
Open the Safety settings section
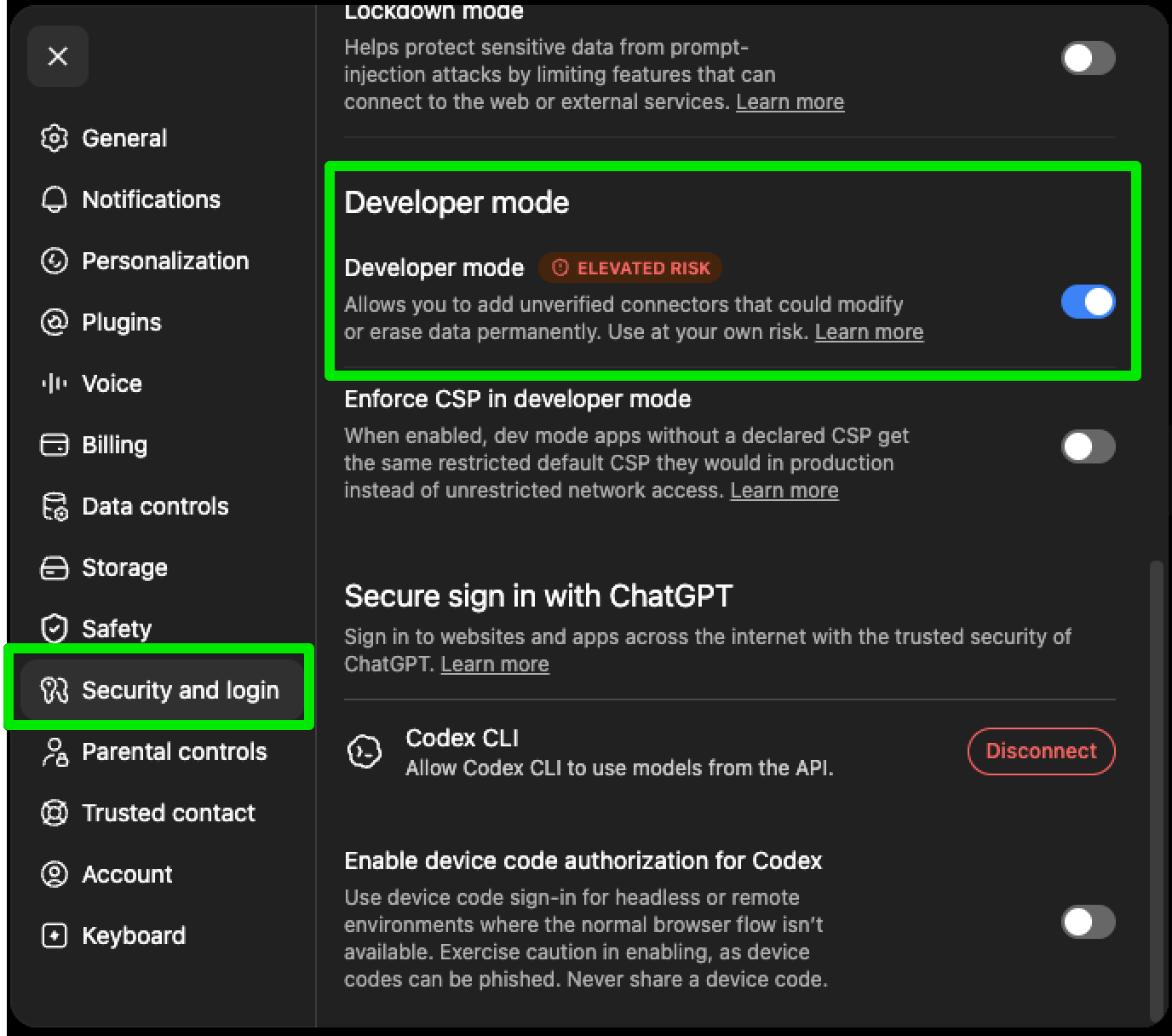click(x=162, y=629)
